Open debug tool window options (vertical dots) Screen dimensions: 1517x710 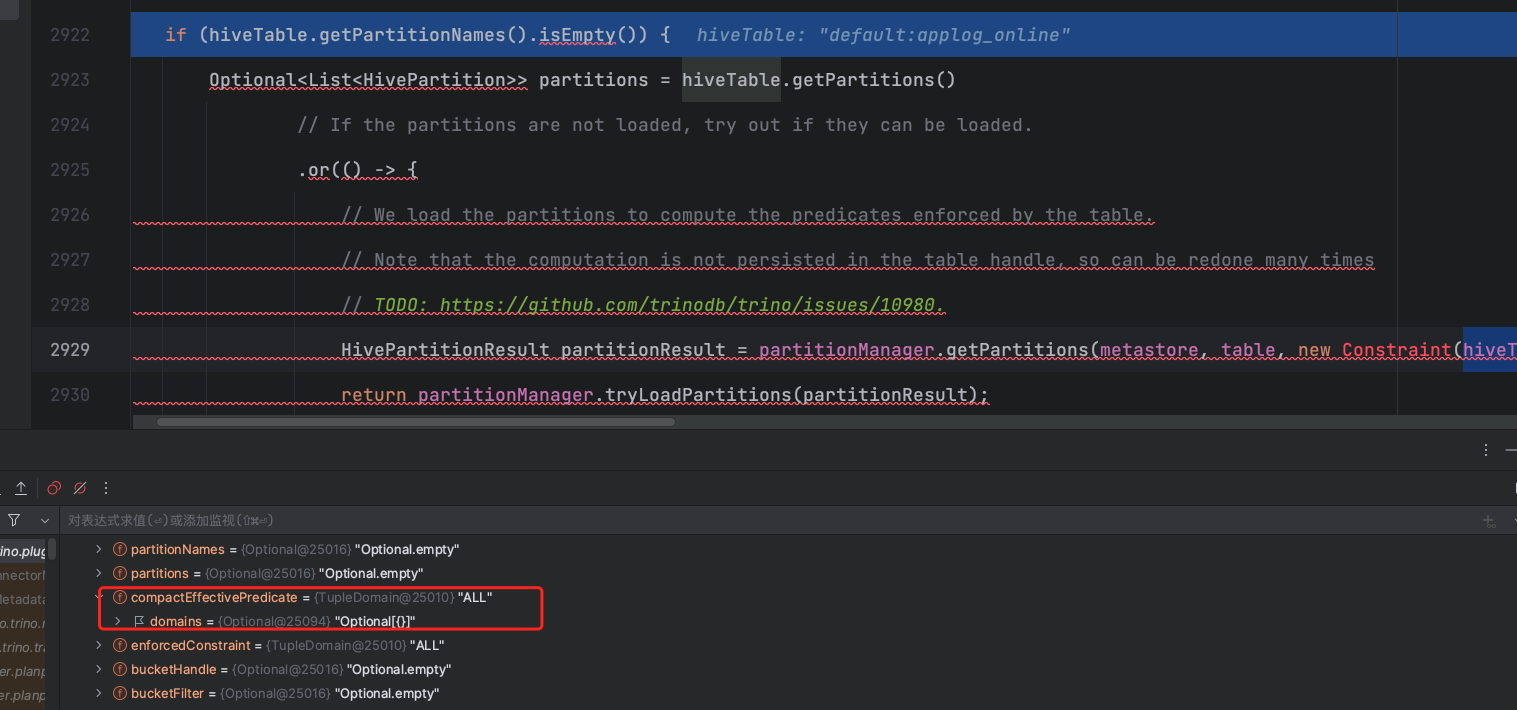(1486, 451)
